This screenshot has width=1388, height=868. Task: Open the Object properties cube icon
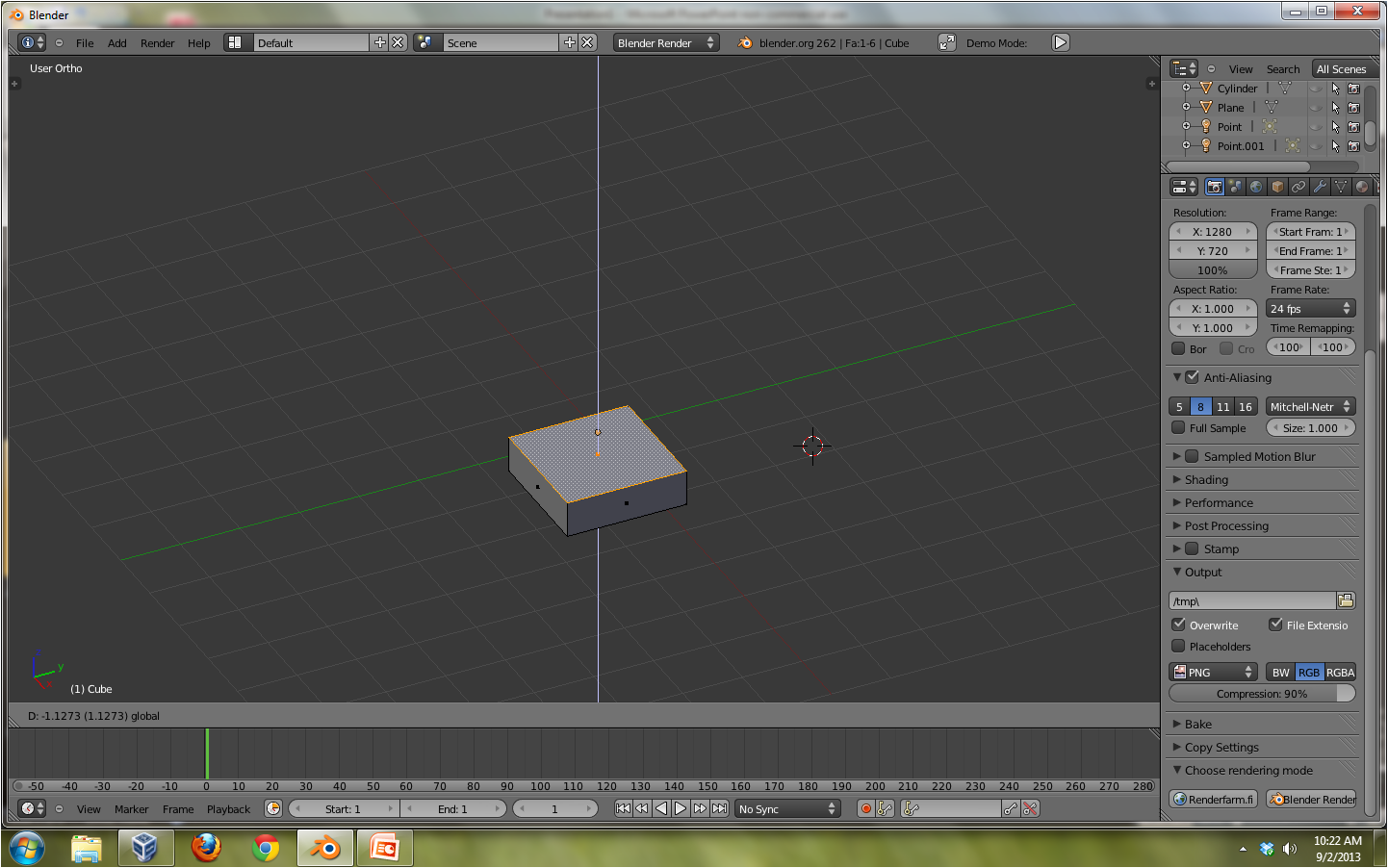click(1277, 187)
